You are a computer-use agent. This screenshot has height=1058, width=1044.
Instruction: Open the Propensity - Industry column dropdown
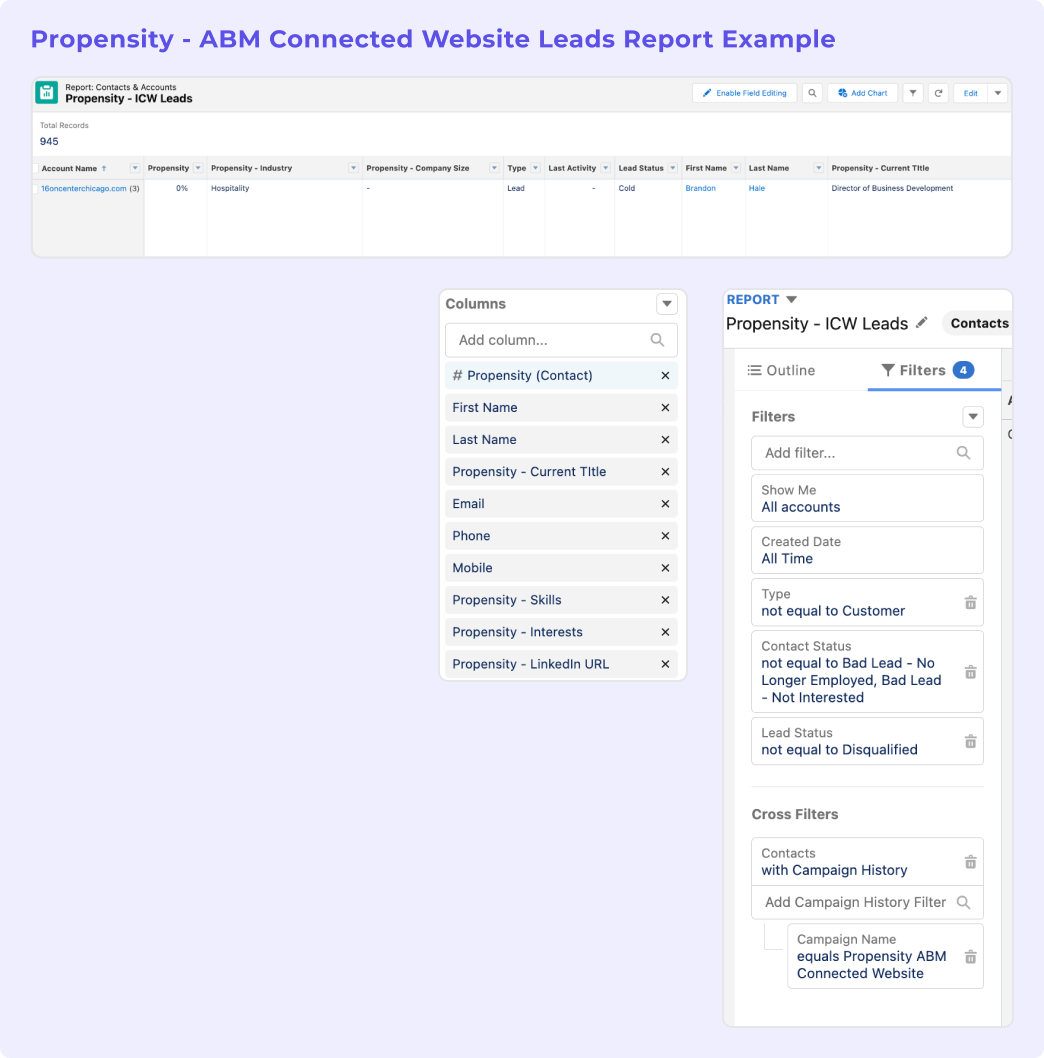pos(353,168)
